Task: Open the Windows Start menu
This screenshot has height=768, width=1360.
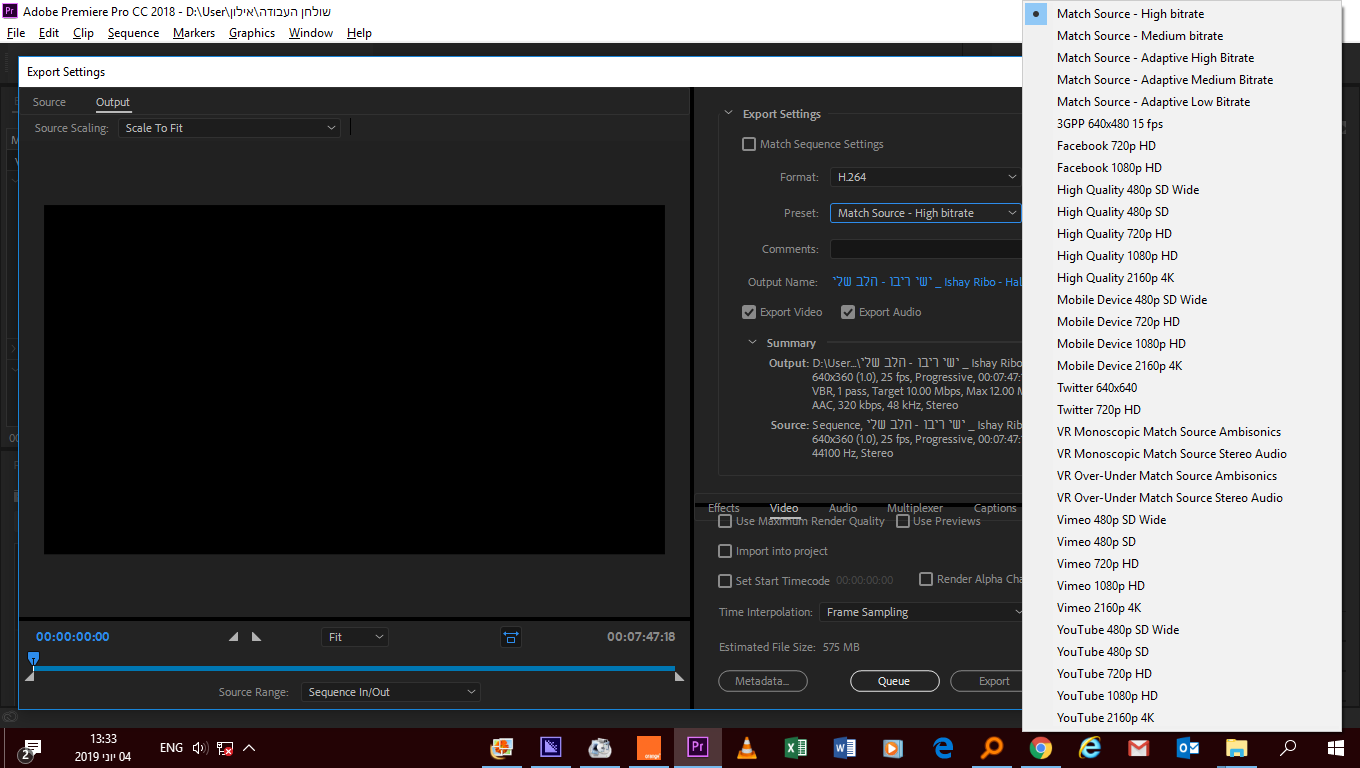Action: (1335, 747)
